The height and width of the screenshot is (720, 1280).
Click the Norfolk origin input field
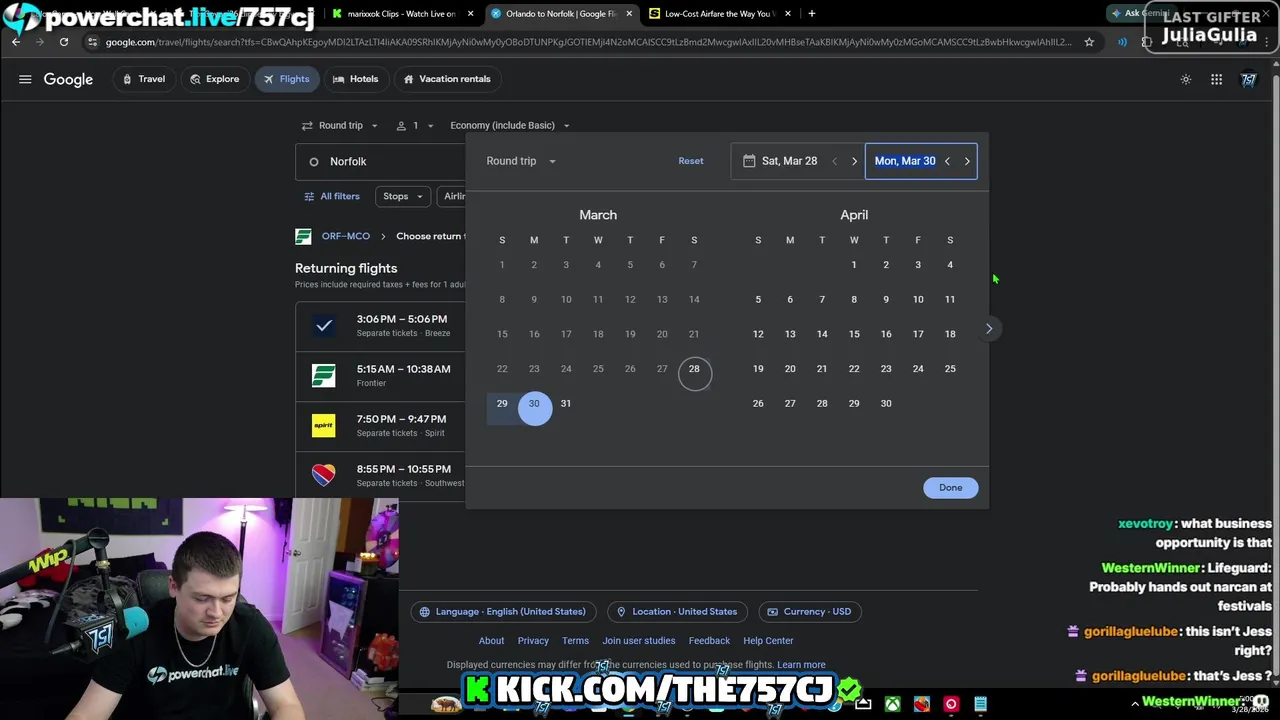[381, 161]
